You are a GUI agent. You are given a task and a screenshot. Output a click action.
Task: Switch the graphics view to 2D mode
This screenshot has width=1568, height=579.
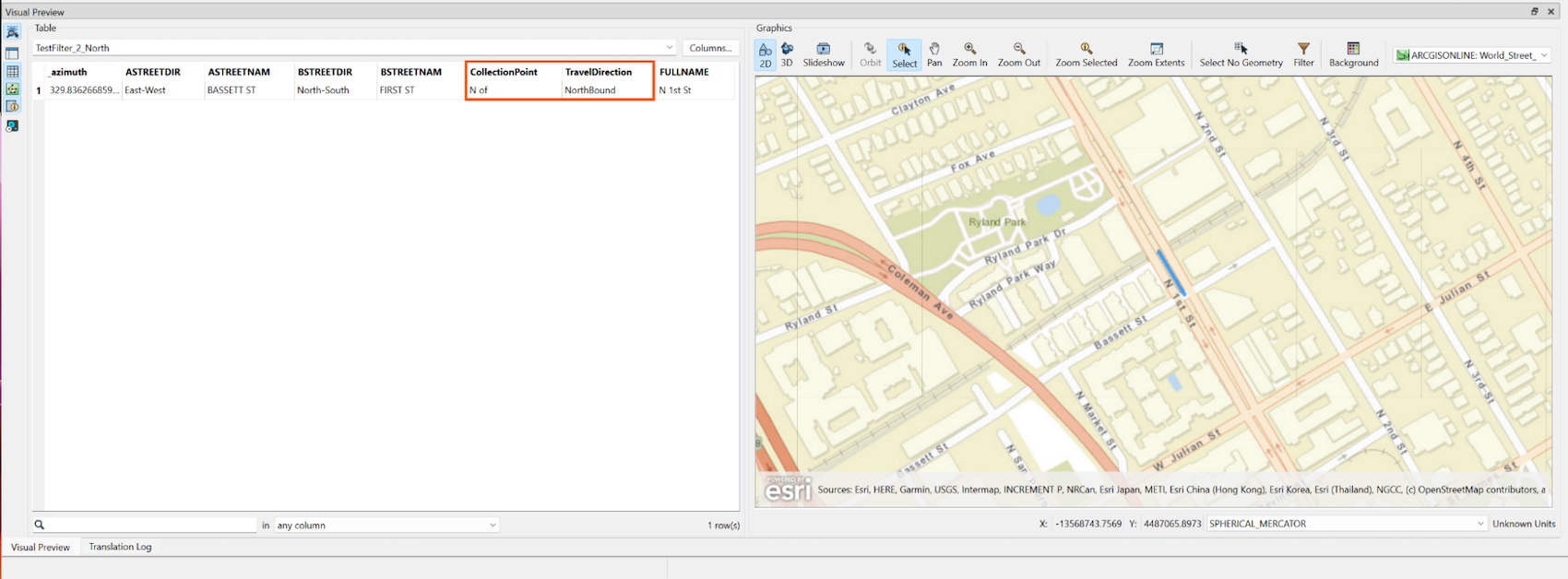[x=765, y=55]
